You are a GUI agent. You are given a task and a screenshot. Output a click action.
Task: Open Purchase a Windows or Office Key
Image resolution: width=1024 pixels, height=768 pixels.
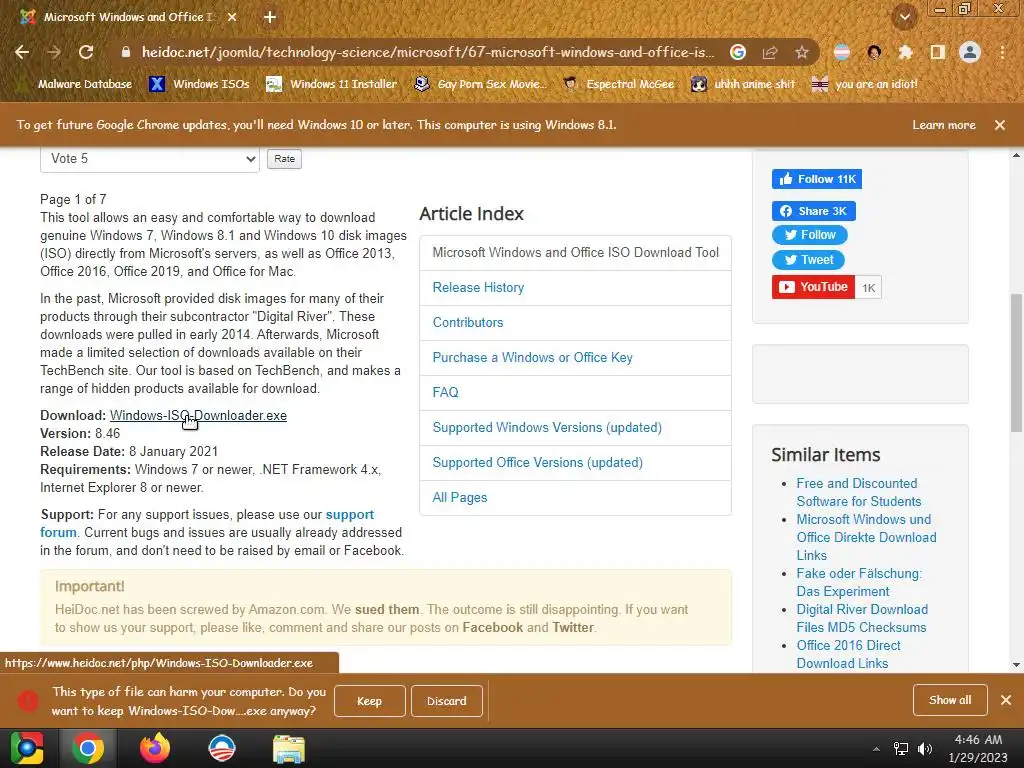coord(532,358)
